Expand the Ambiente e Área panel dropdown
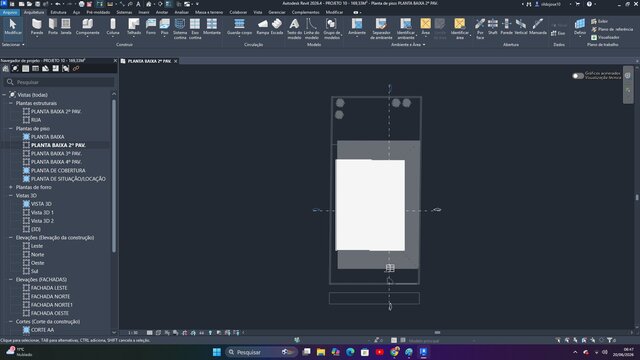Image resolution: width=640 pixels, height=360 pixels. [x=408, y=44]
